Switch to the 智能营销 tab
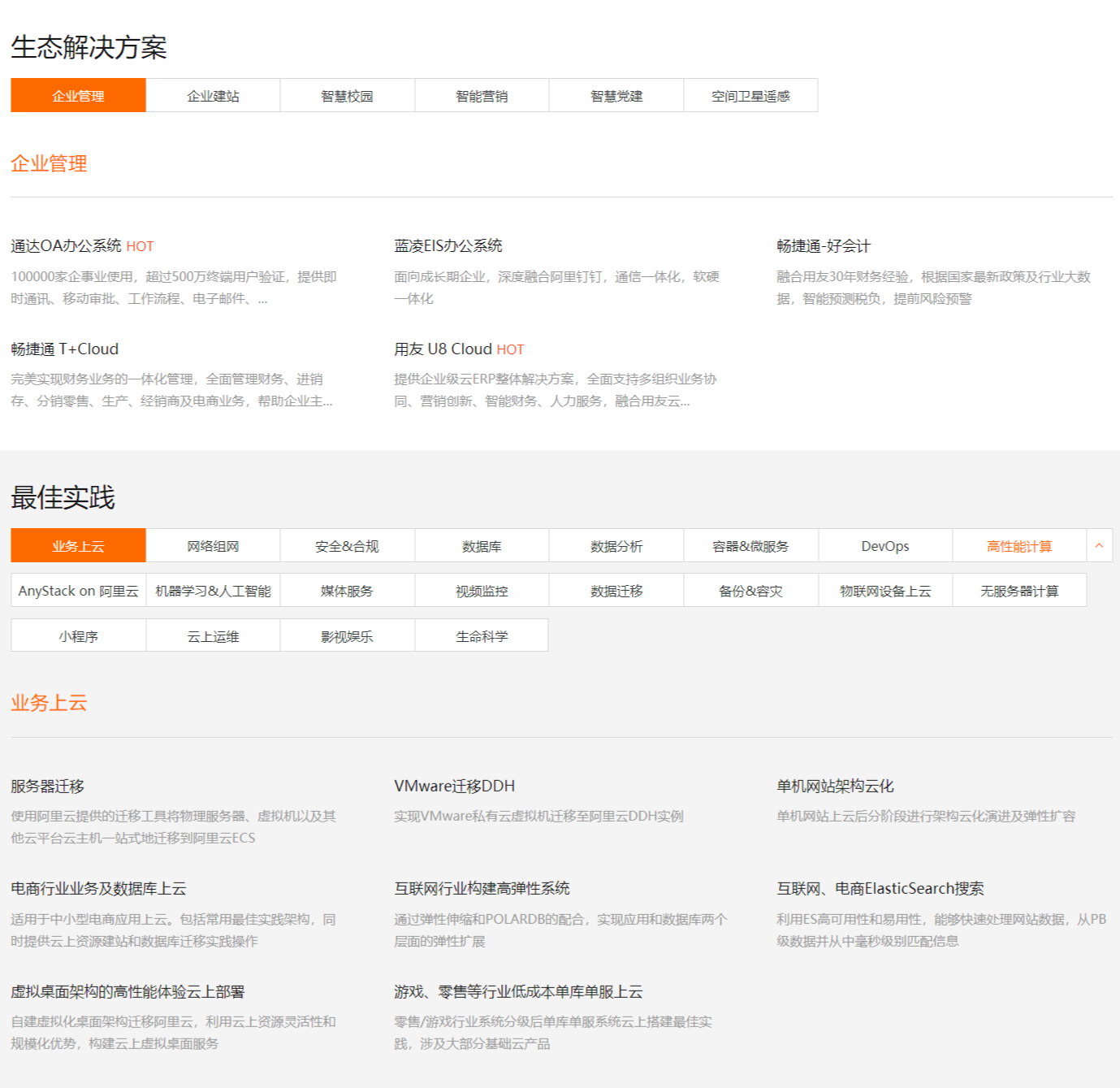 pyautogui.click(x=482, y=96)
